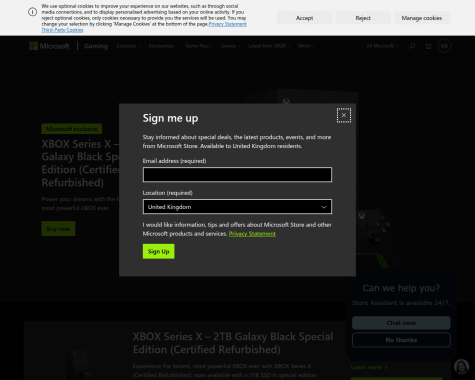
Task: Close the Sign me up dialog
Action: tap(344, 115)
